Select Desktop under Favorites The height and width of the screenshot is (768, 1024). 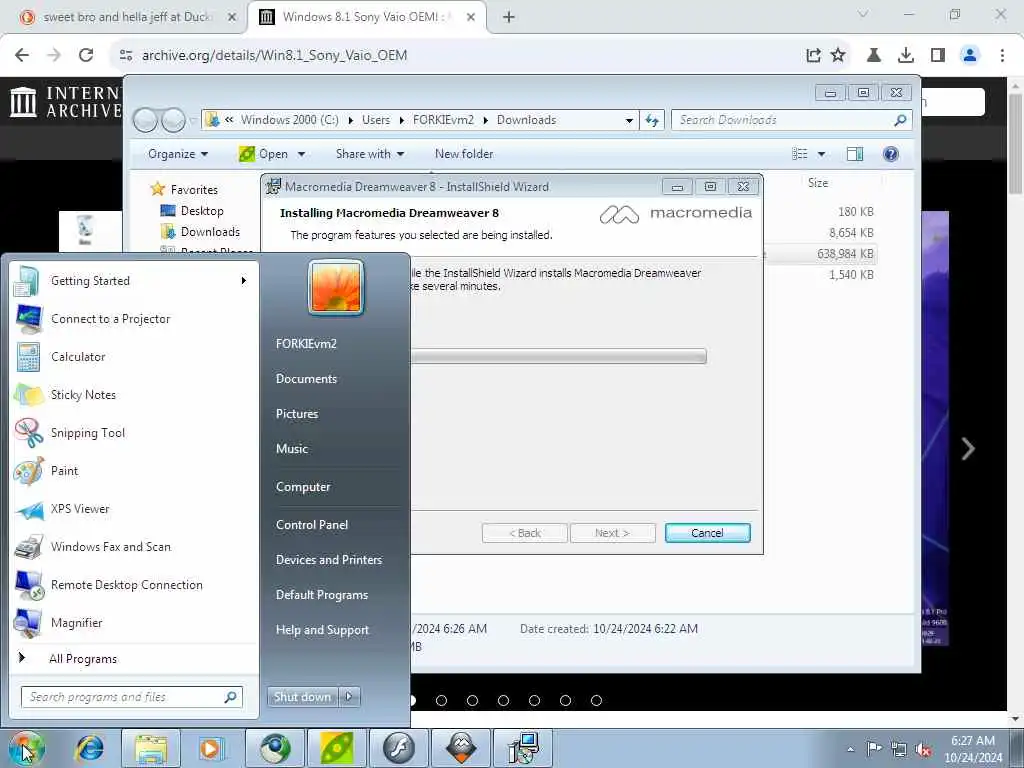click(202, 211)
